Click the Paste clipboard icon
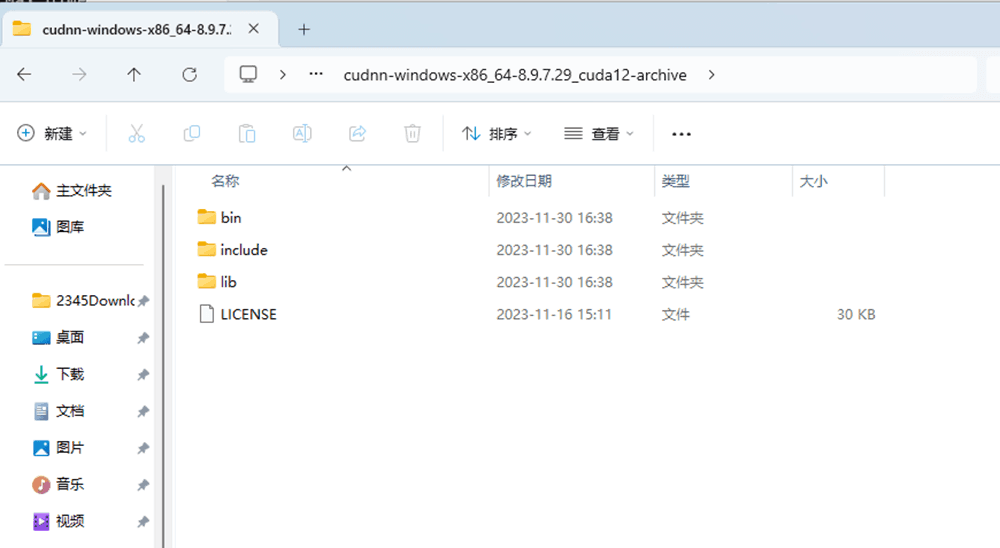 point(247,133)
